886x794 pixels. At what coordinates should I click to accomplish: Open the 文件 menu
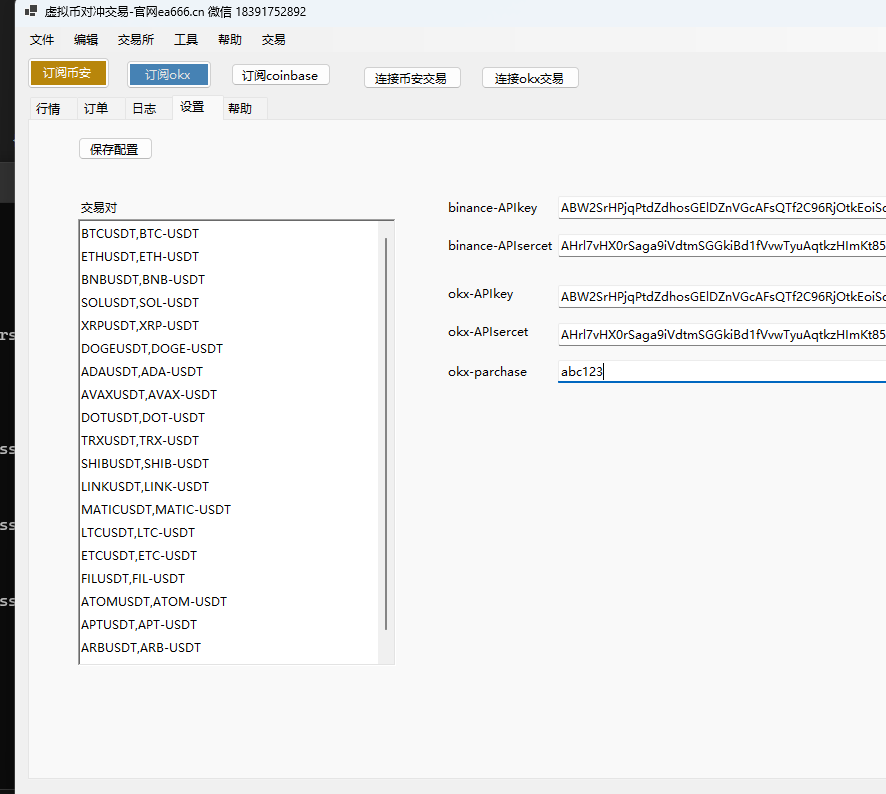pos(42,40)
